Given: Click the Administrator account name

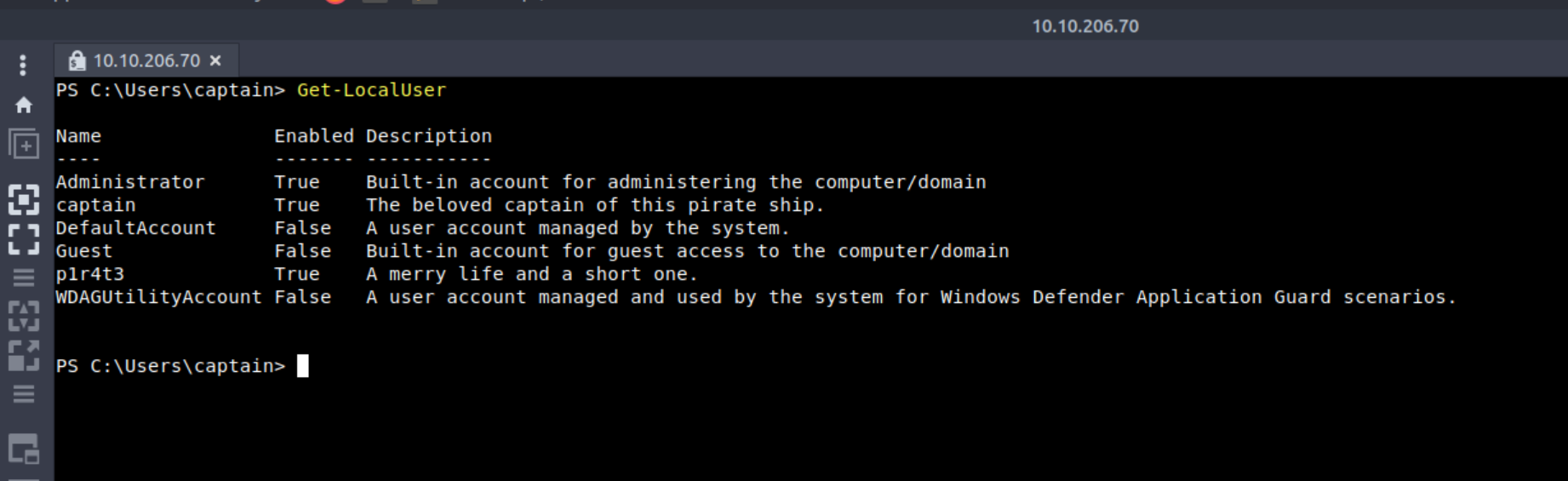Looking at the screenshot, I should (x=130, y=182).
